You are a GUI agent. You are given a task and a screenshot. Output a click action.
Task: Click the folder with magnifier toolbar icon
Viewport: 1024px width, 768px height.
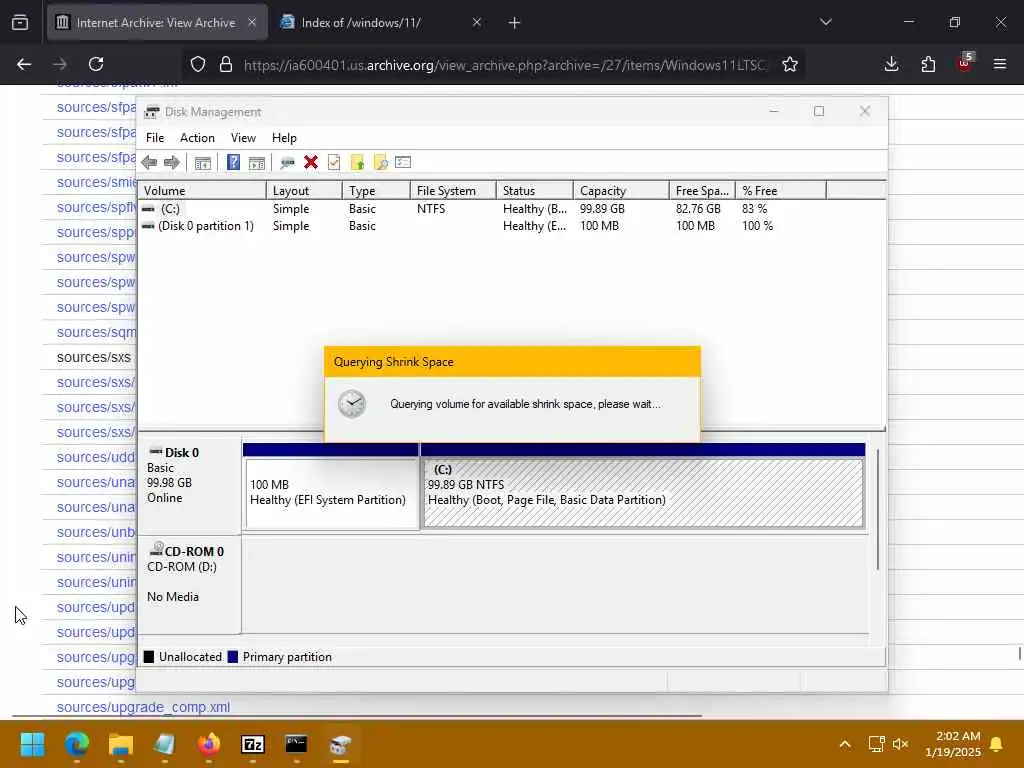[x=380, y=162]
